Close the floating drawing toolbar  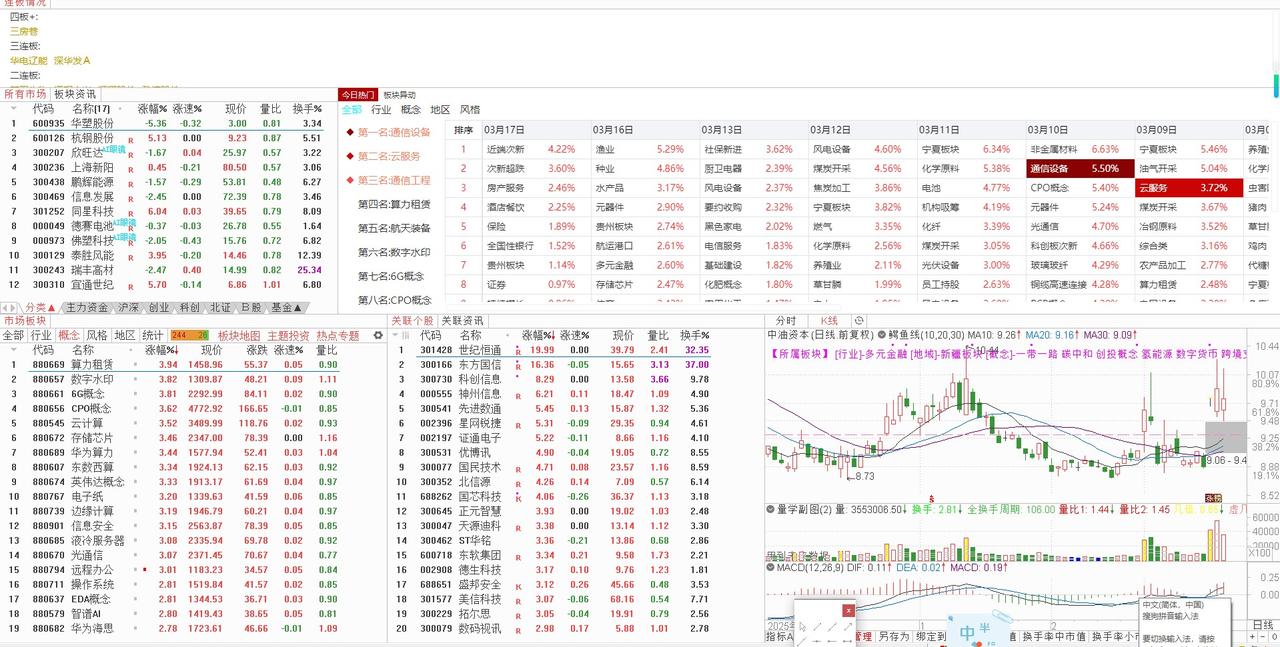pyautogui.click(x=849, y=611)
